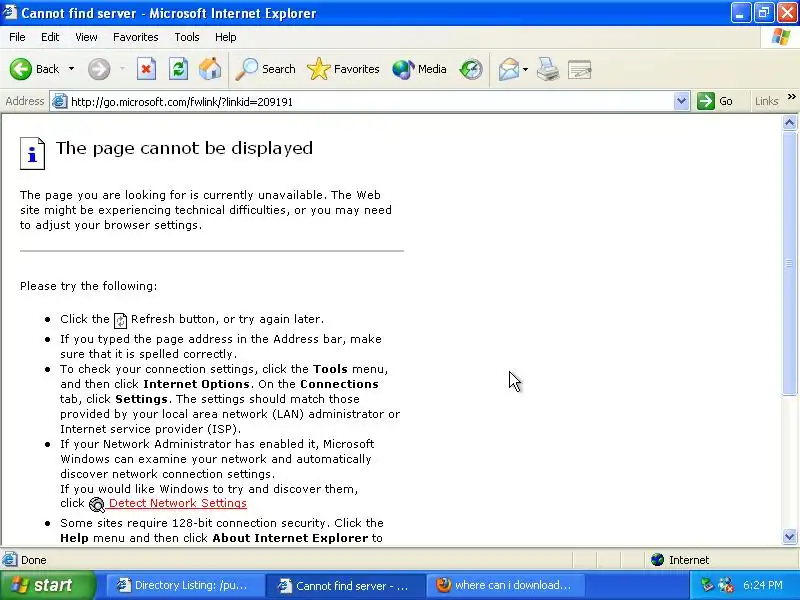This screenshot has width=800, height=600.
Task: Click the inline Refresh icon in instructions
Action: 120,320
